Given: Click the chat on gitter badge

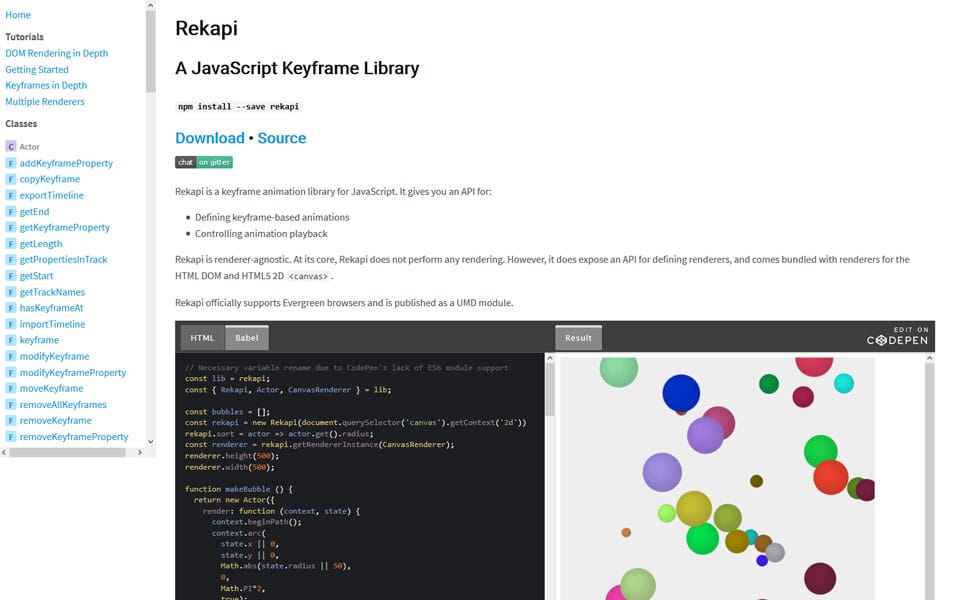Looking at the screenshot, I should [204, 162].
